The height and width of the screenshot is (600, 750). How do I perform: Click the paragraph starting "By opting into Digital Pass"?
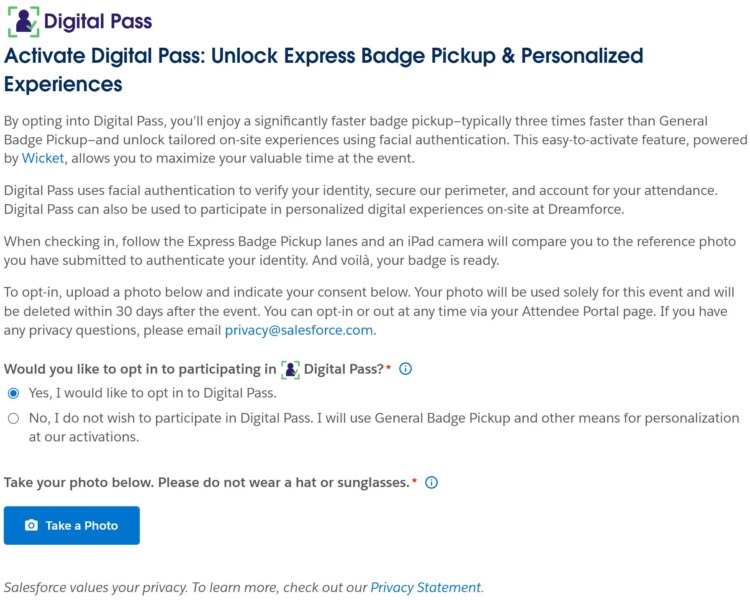pos(370,139)
